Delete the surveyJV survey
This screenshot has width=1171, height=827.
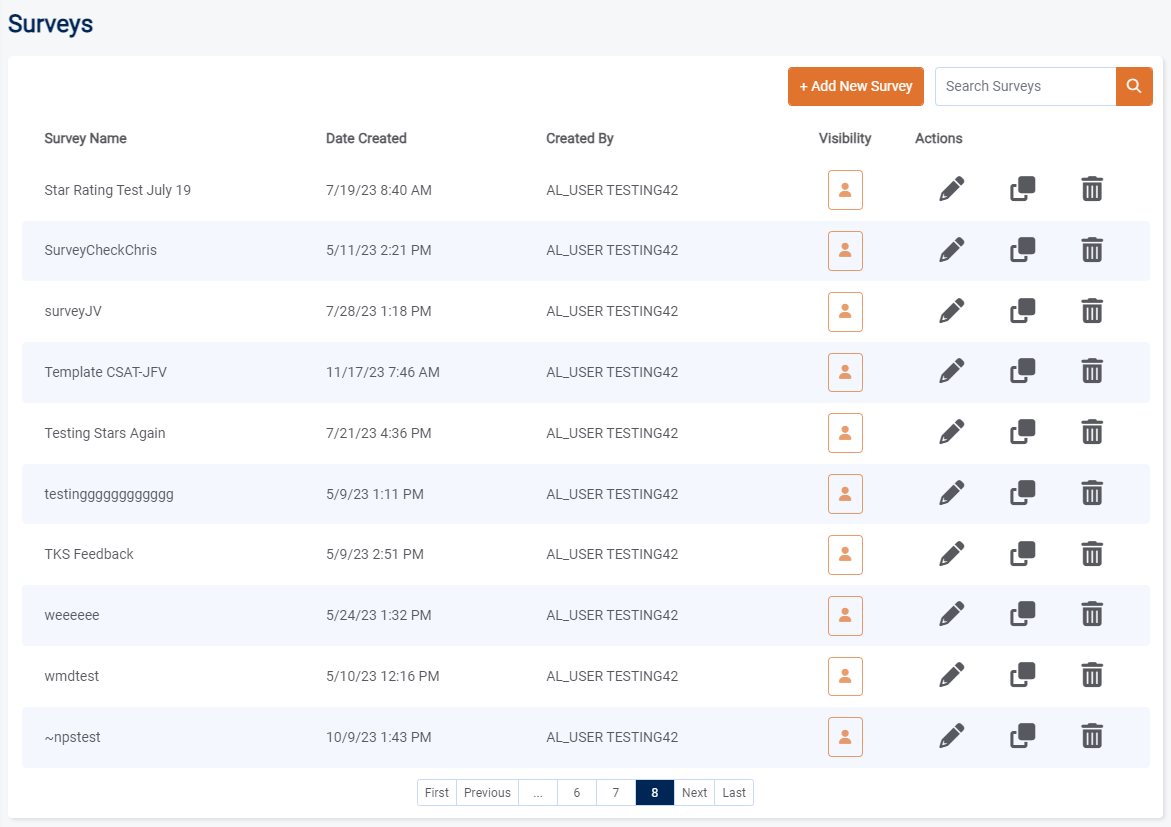[1092, 311]
